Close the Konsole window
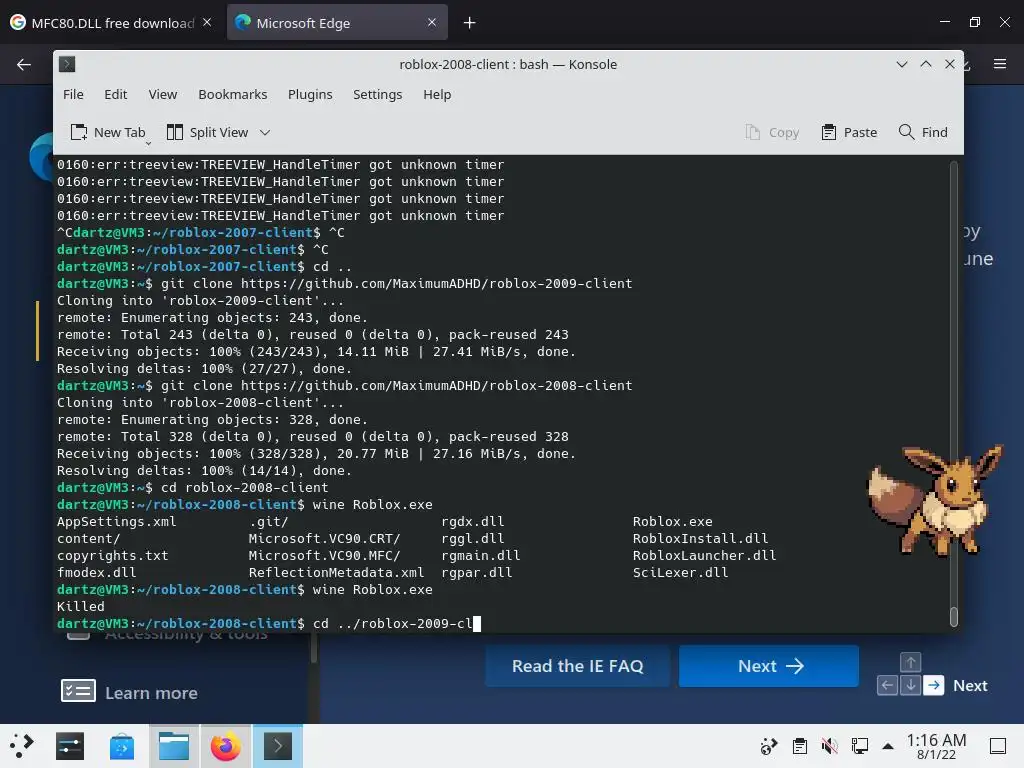Image resolution: width=1024 pixels, height=768 pixels. (950, 64)
